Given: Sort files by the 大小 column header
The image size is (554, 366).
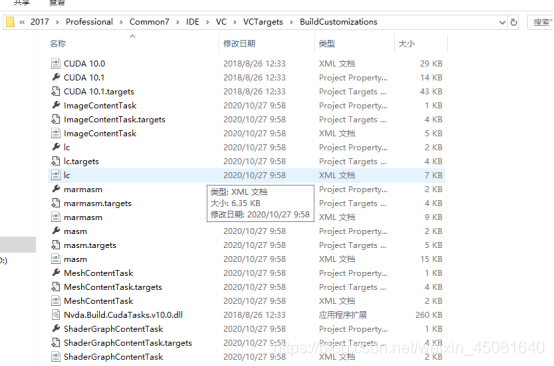Looking at the screenshot, I should [x=406, y=43].
